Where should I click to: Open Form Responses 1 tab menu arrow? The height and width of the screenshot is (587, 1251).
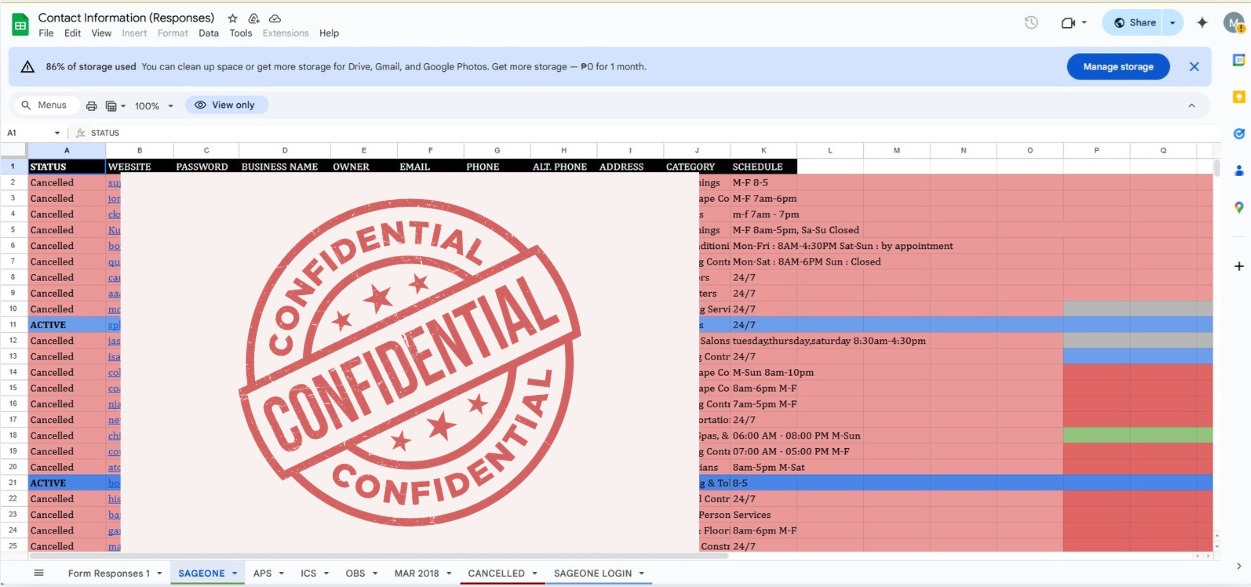coord(160,574)
